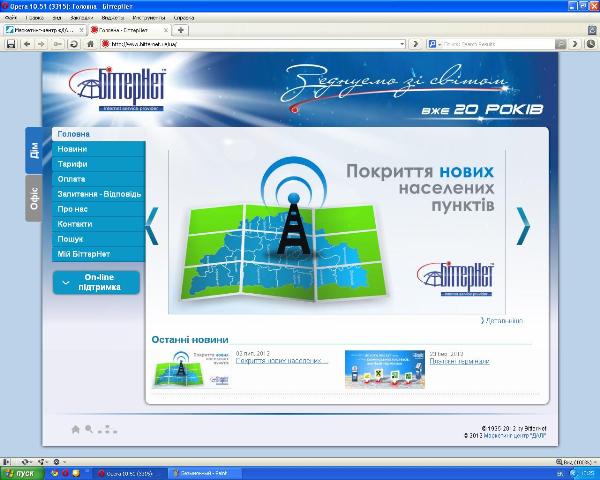Launch Opera from the quick launch icon
This screenshot has width=600, height=480.
tap(65, 473)
